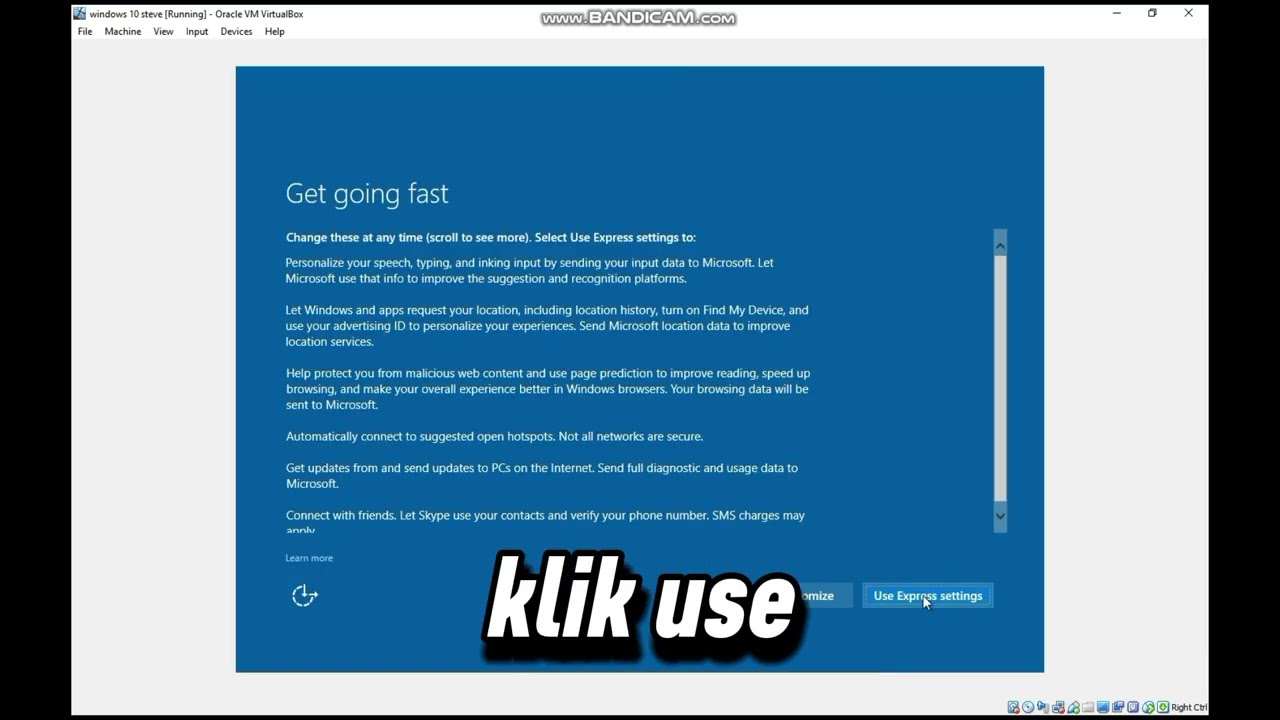
Task: Click the 'Help protect you from malicious' paragraph
Action: (548, 388)
